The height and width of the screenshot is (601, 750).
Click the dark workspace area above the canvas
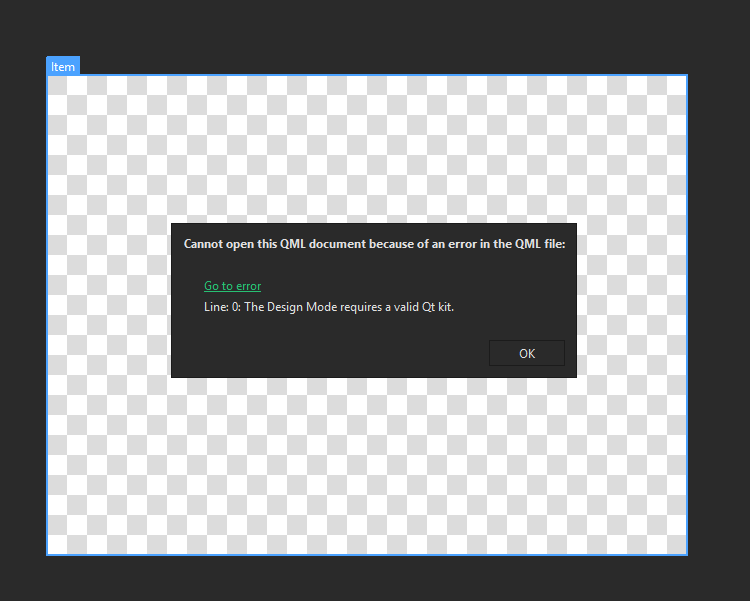(x=375, y=35)
